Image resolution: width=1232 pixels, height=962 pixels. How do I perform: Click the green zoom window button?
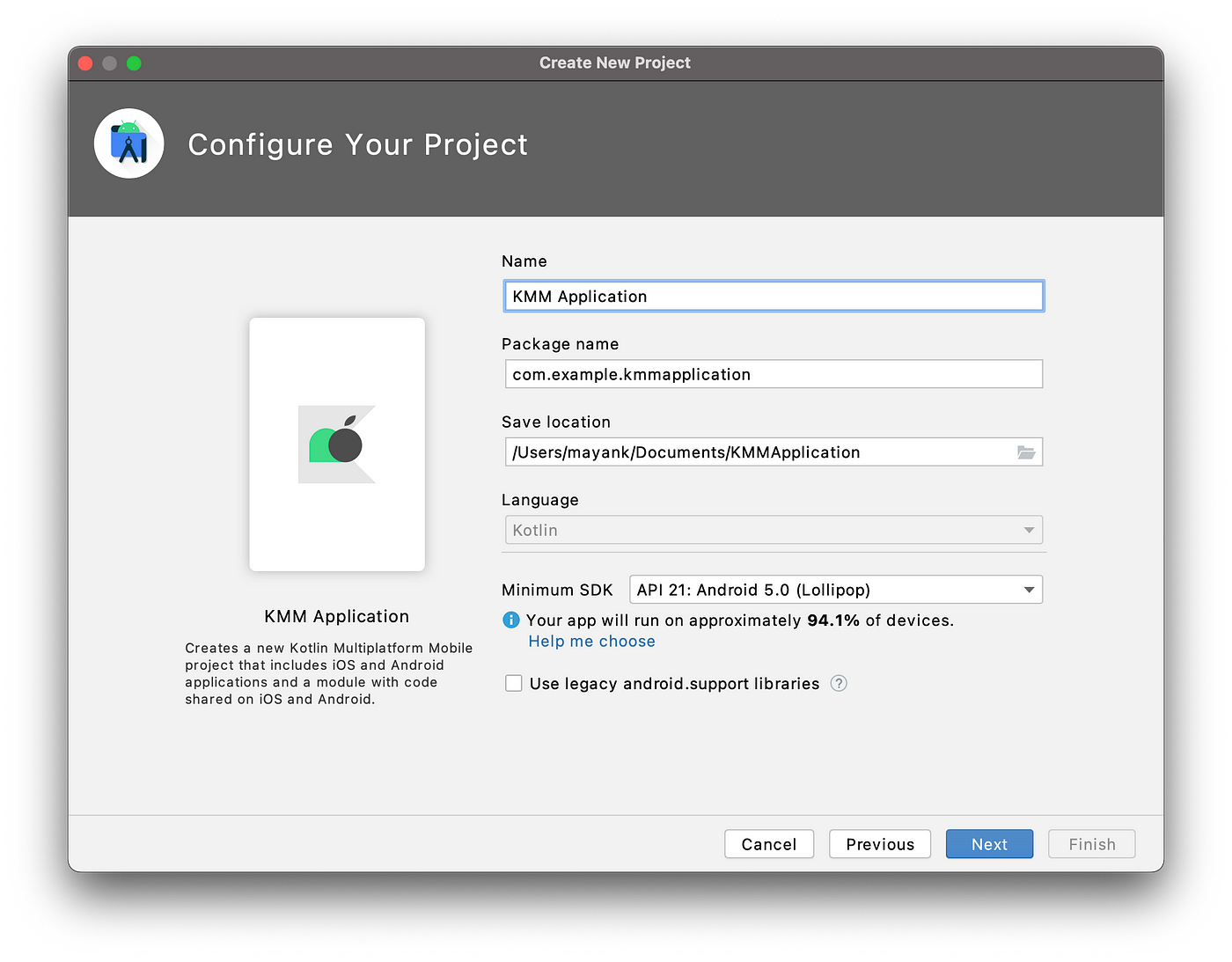[x=134, y=63]
